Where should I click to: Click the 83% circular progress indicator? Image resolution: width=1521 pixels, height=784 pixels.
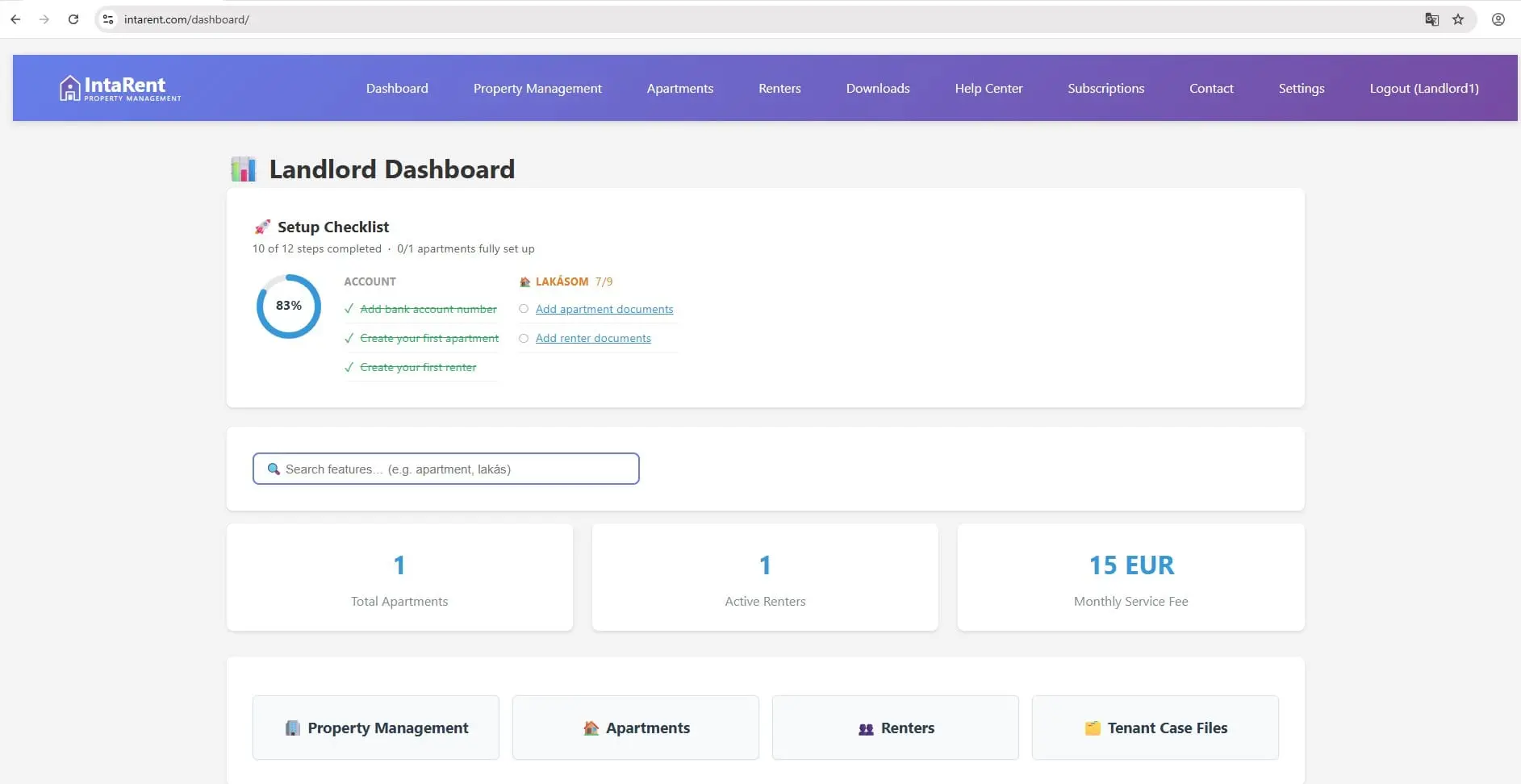pyautogui.click(x=289, y=306)
